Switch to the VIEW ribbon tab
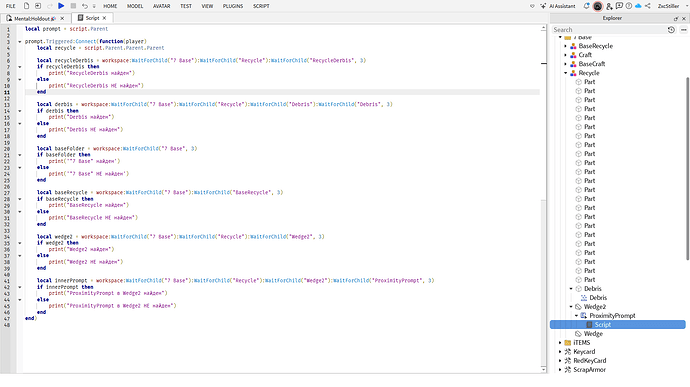This screenshot has height=387, width=690. (207, 6)
